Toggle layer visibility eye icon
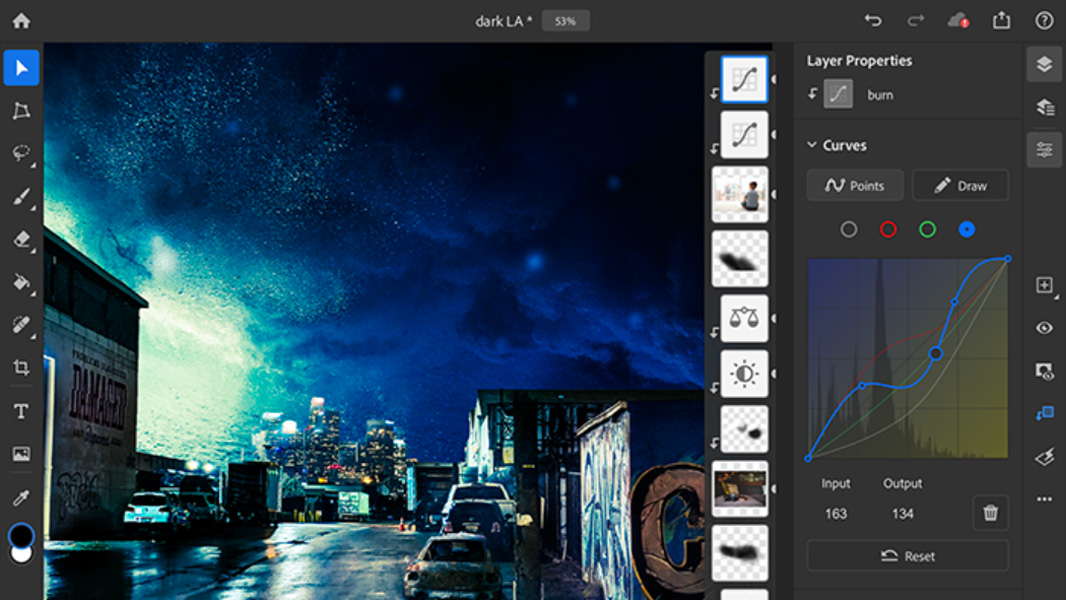The height and width of the screenshot is (600, 1066). point(1045,328)
